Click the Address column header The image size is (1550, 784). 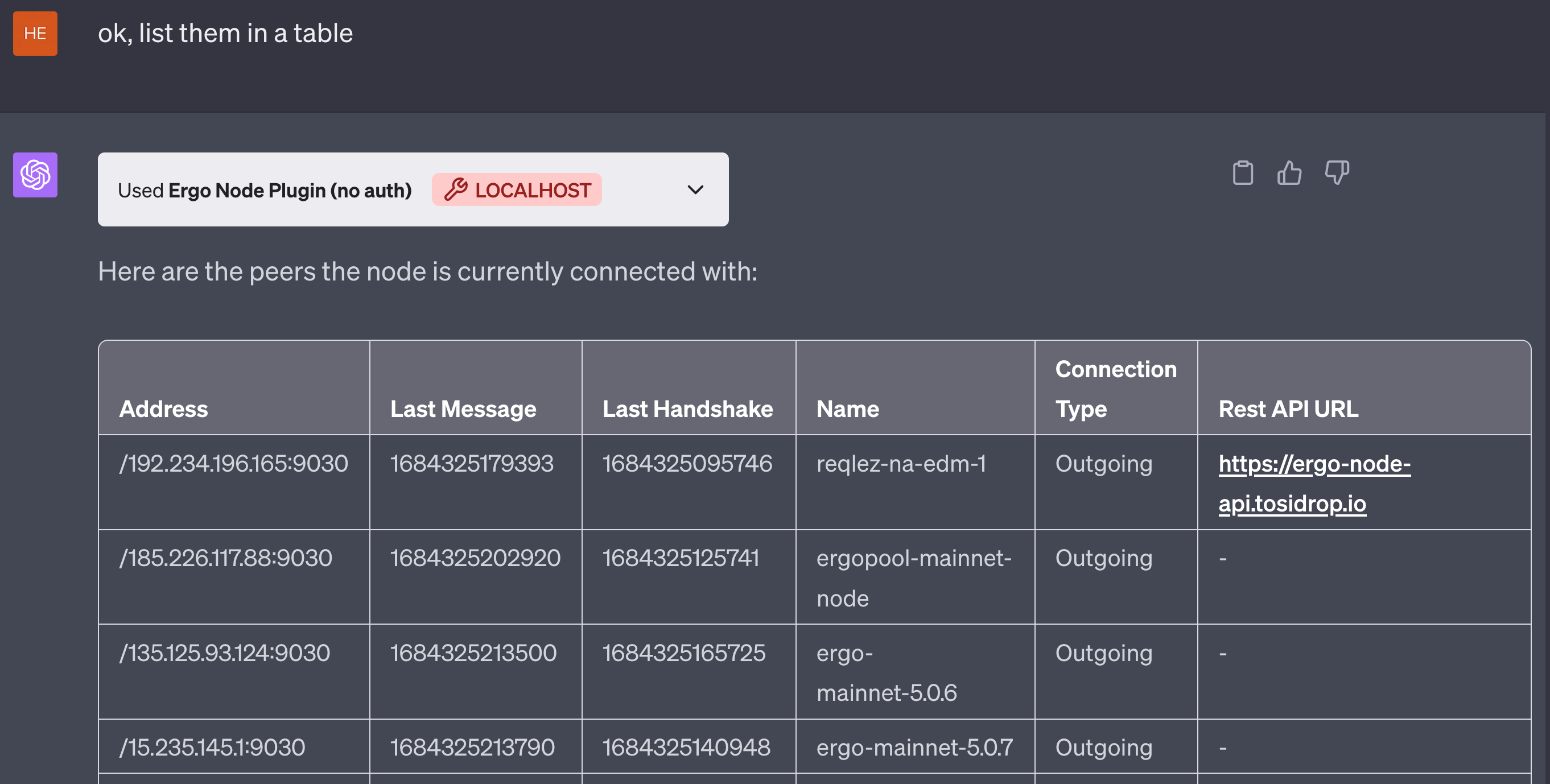pos(164,409)
